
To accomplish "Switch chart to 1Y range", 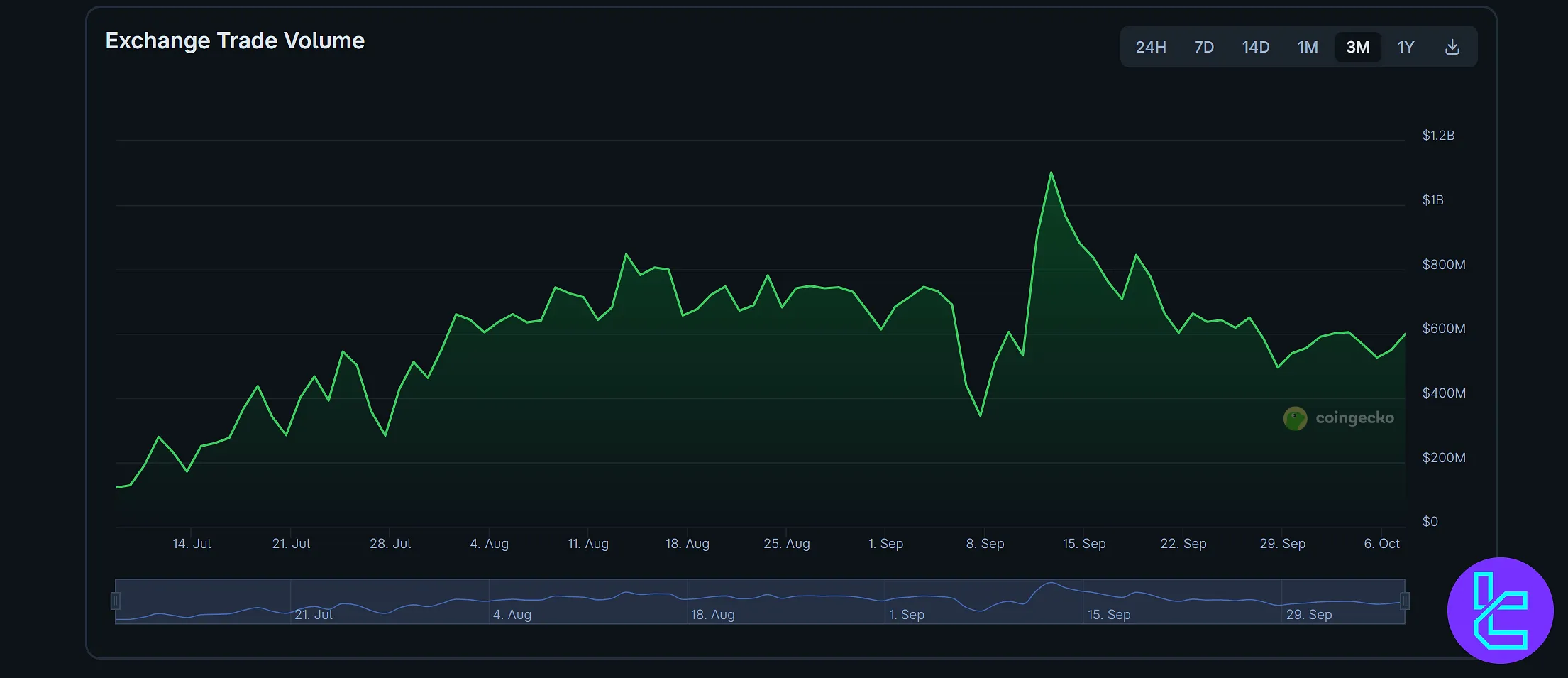I will point(1406,47).
